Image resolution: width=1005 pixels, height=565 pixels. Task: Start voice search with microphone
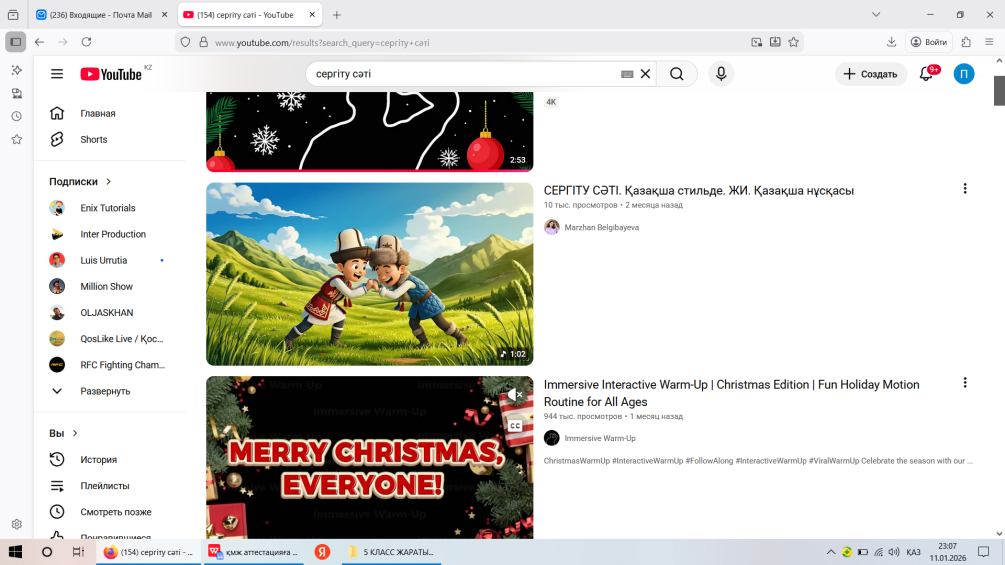pyautogui.click(x=721, y=74)
